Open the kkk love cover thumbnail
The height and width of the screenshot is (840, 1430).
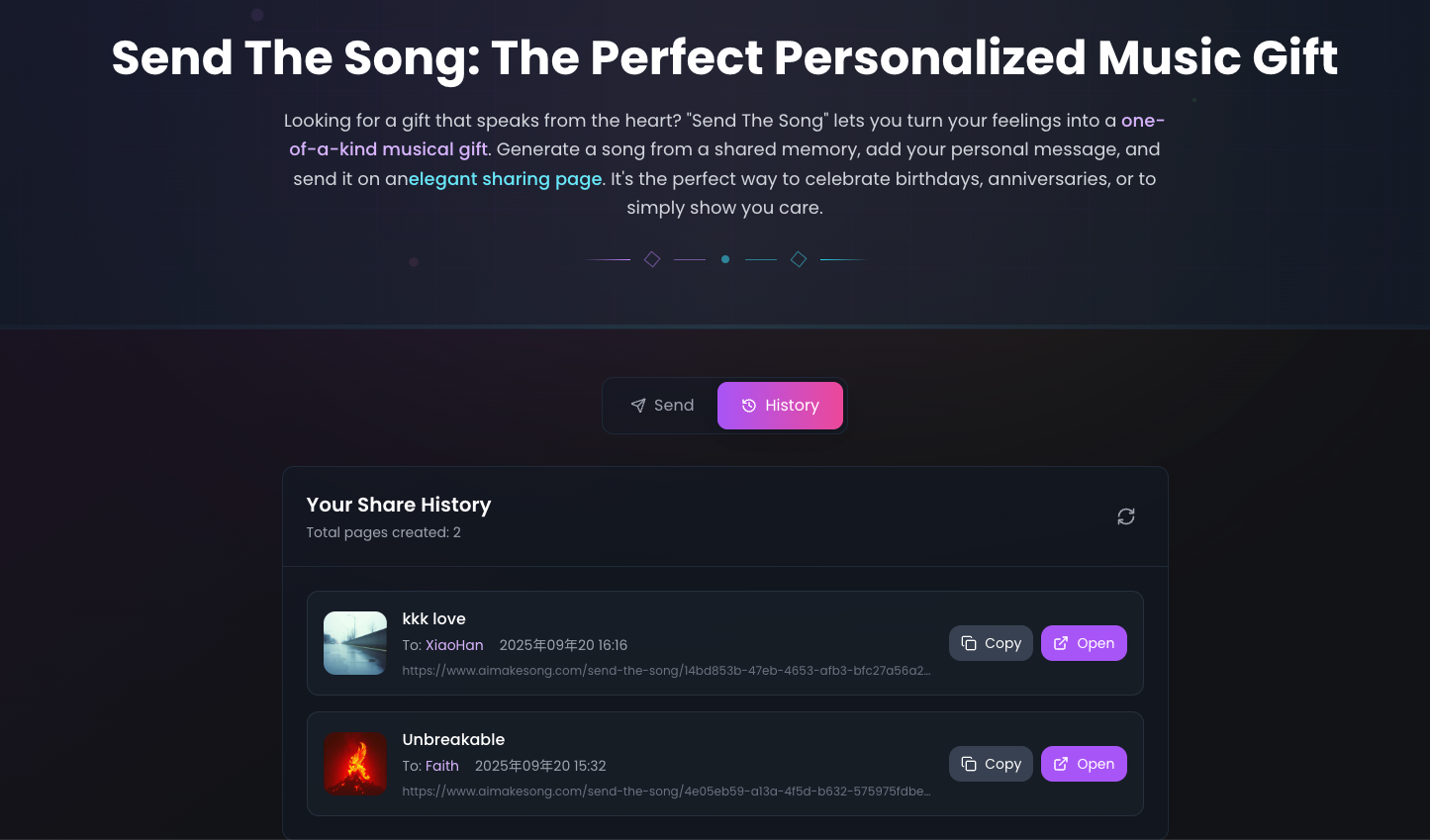tap(354, 642)
